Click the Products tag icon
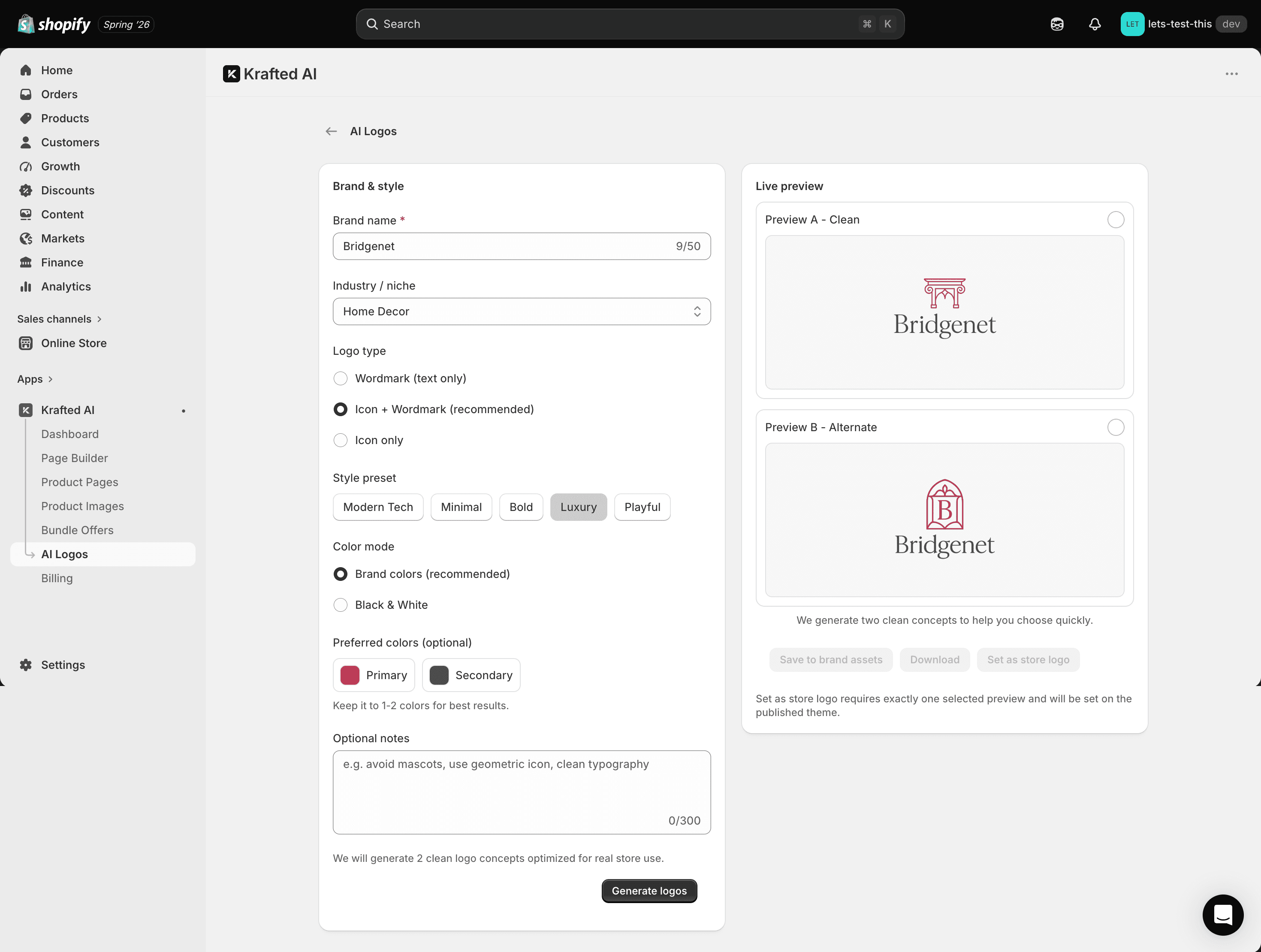The image size is (1261, 952). pos(26,118)
